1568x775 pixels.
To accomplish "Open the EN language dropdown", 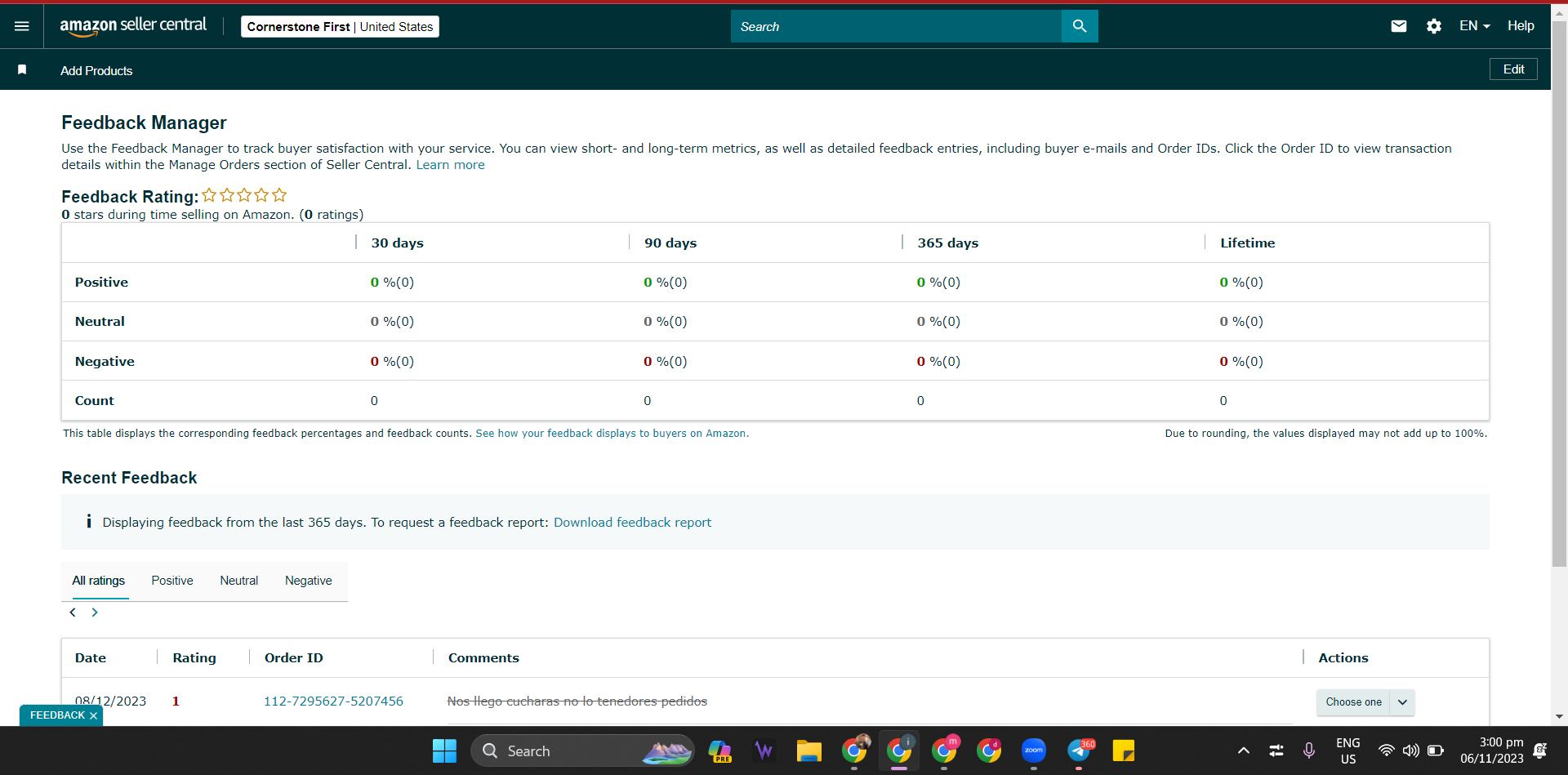I will tap(1475, 26).
